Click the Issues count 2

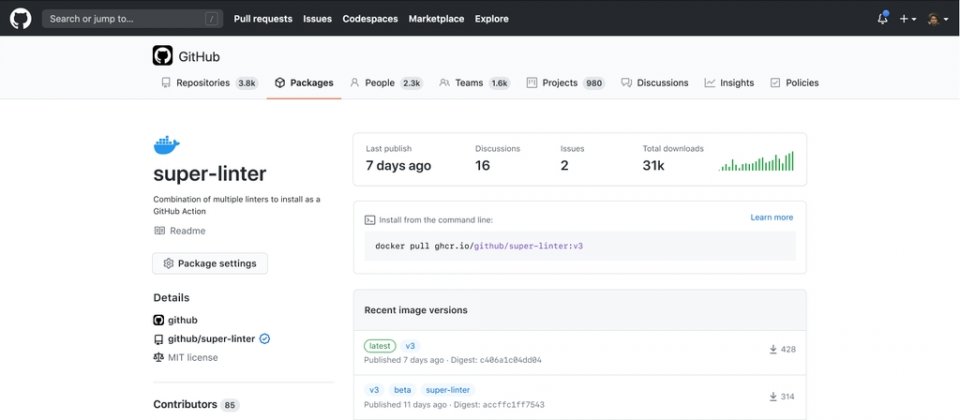[564, 165]
